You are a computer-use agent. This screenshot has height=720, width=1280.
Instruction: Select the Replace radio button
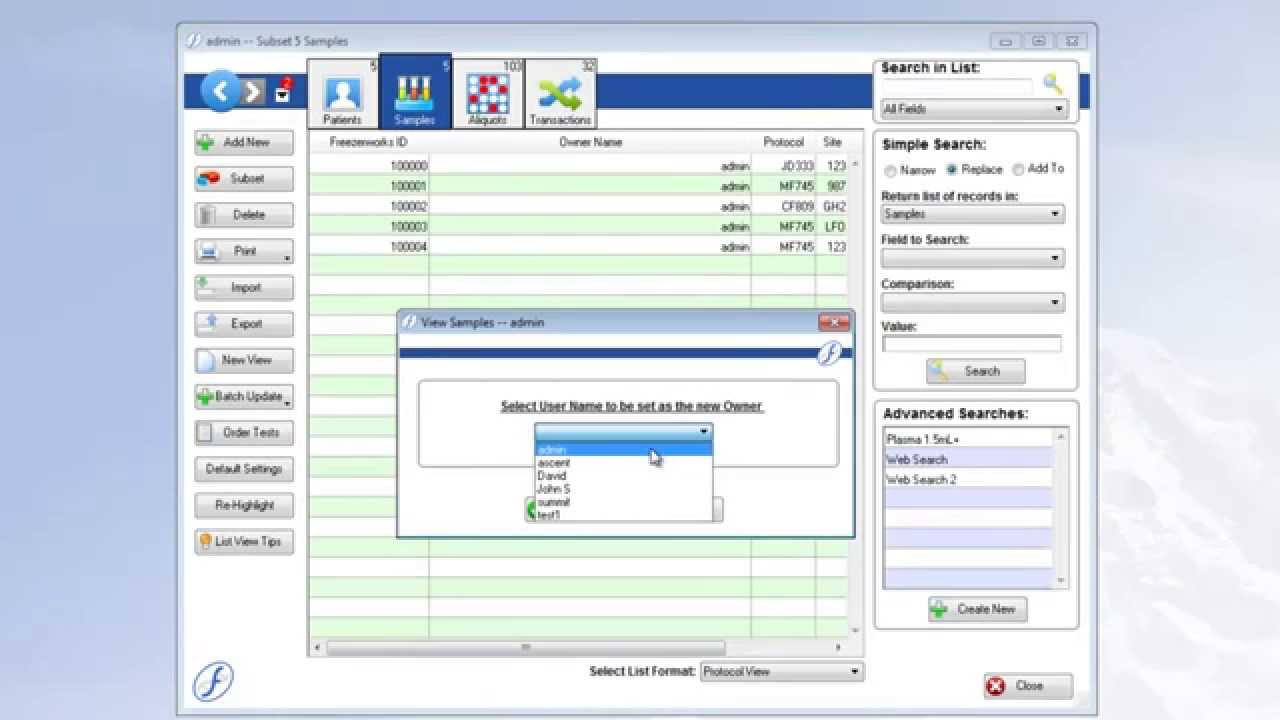(x=952, y=170)
